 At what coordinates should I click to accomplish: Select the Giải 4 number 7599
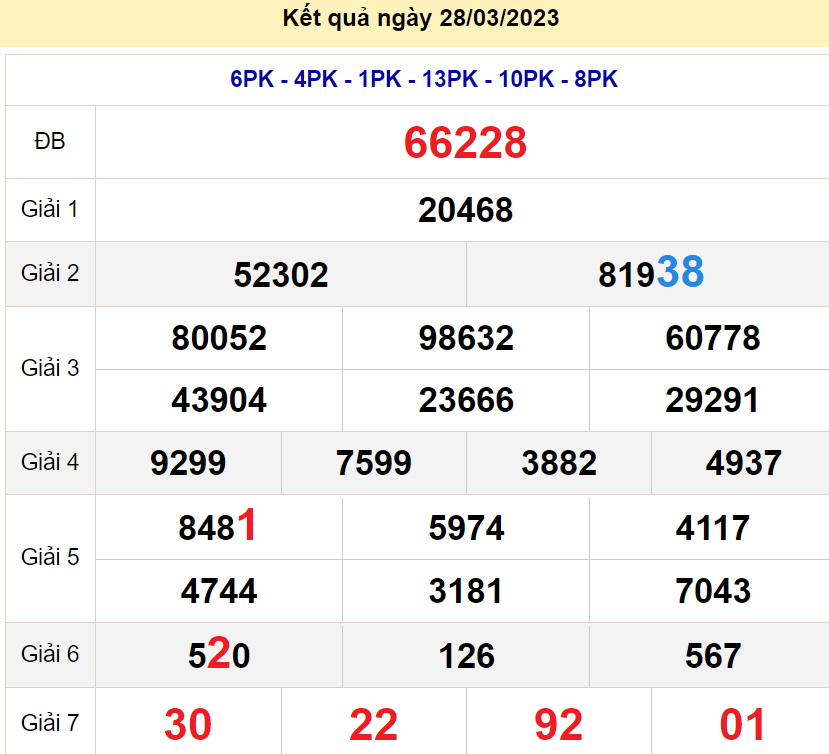[x=374, y=463]
